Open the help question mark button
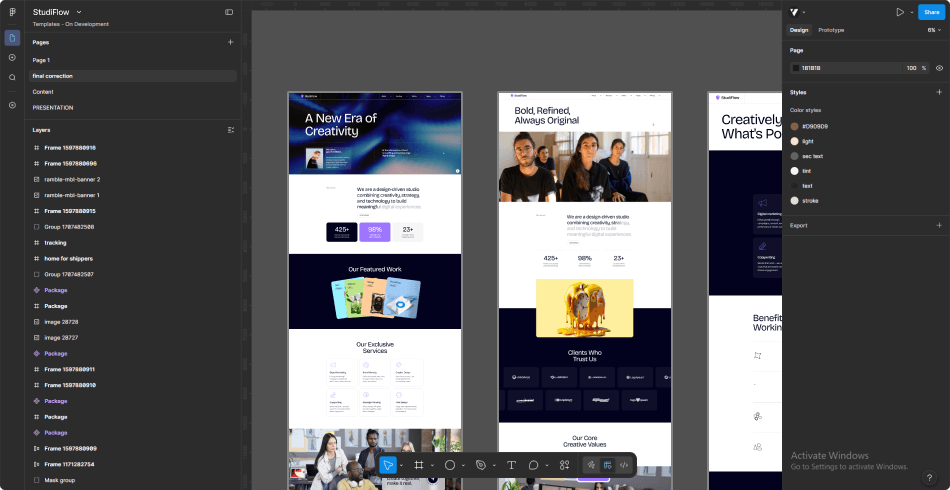950x490 pixels. (929, 477)
